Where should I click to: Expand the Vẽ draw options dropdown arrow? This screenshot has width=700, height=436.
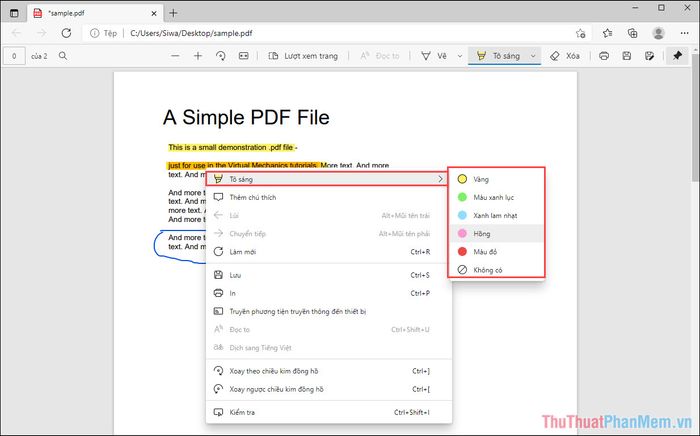pos(460,56)
